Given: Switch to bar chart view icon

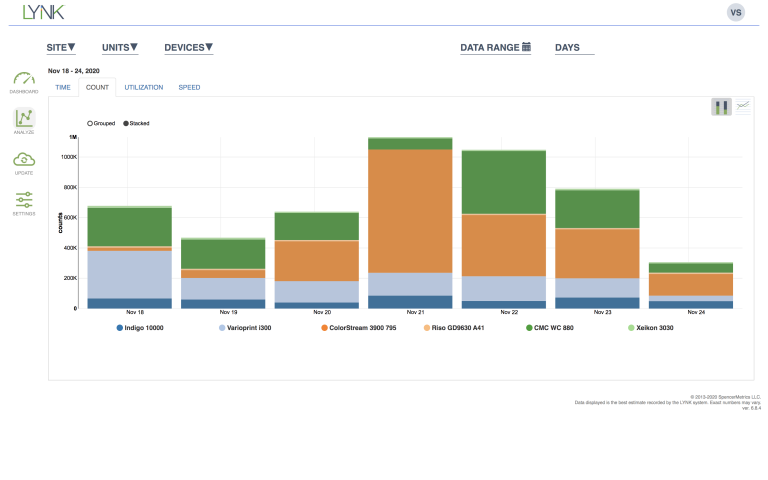Looking at the screenshot, I should 721,107.
